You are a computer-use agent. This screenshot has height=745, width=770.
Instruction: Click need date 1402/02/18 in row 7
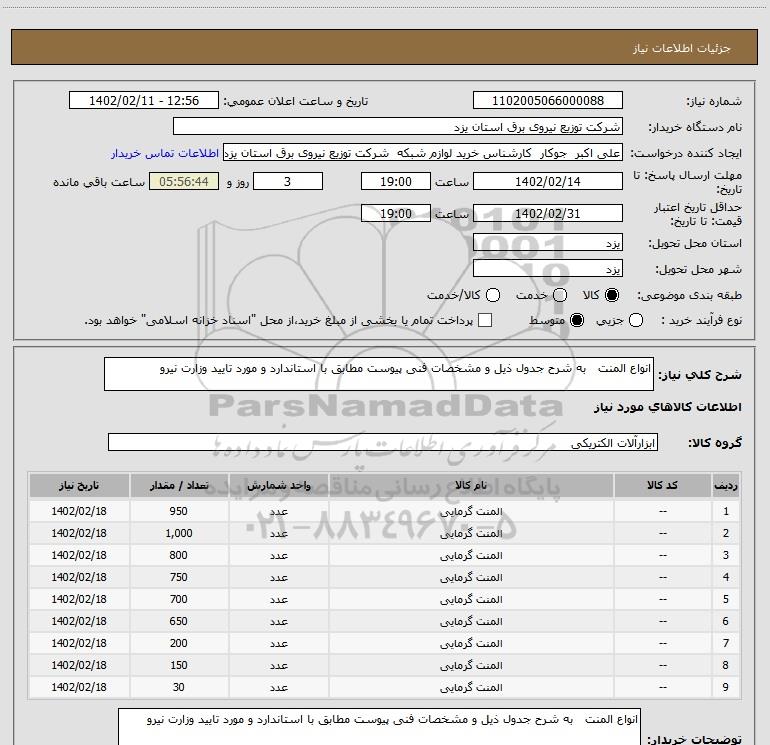[79, 643]
